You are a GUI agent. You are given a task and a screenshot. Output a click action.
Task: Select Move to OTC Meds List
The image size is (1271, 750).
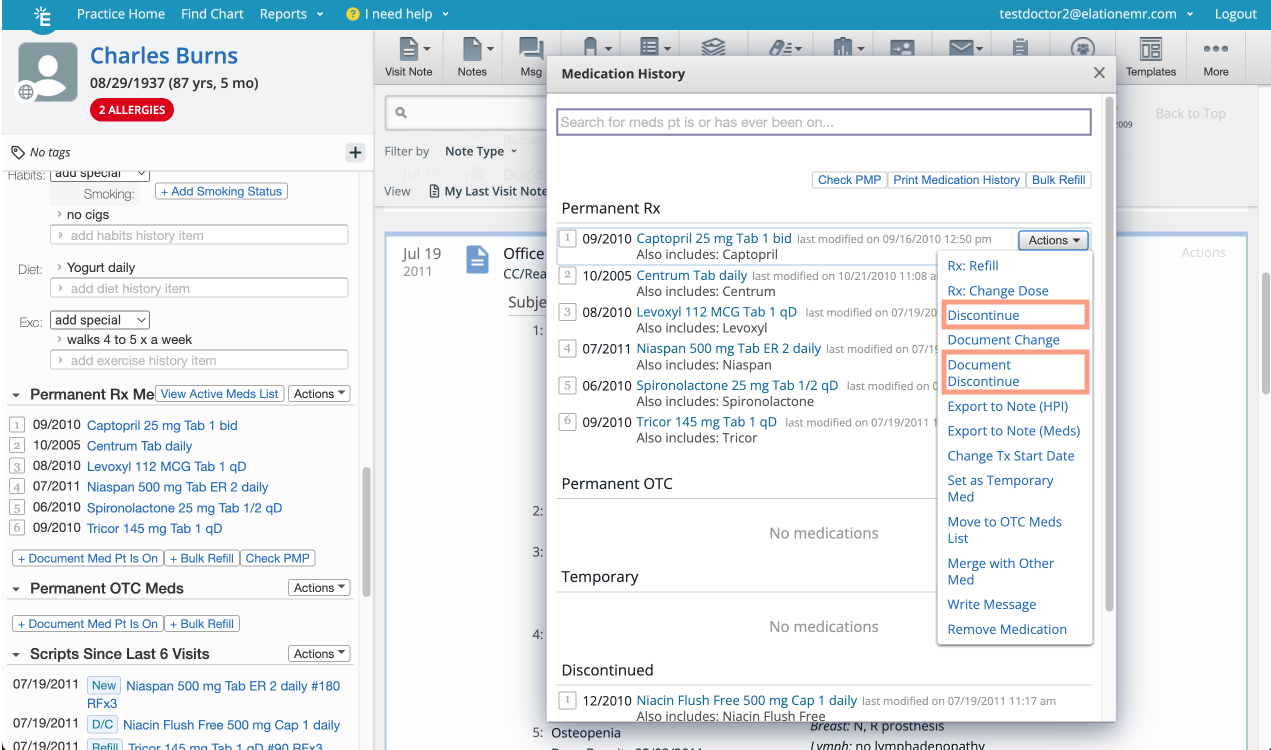[x=1004, y=530]
